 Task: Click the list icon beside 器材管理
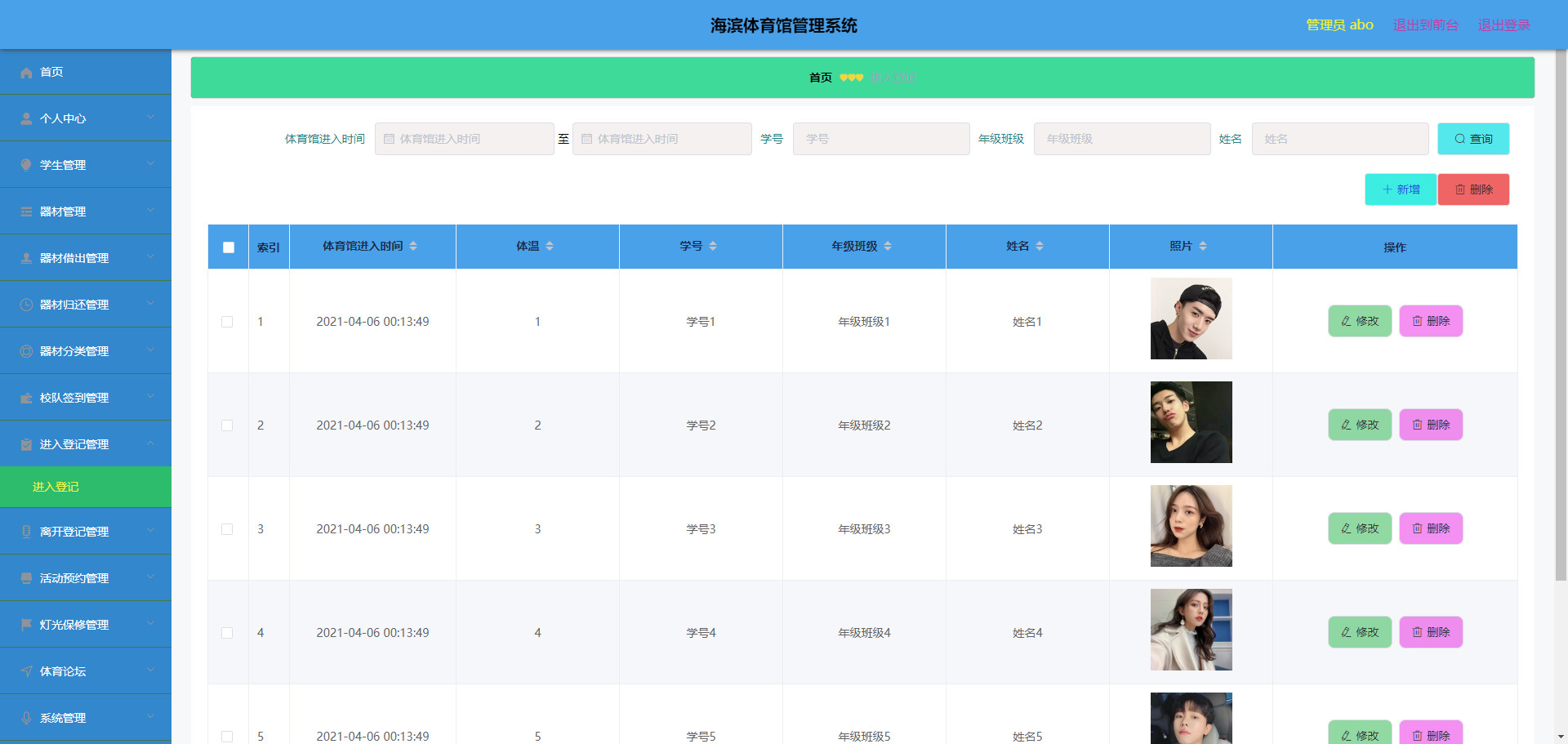tap(26, 212)
